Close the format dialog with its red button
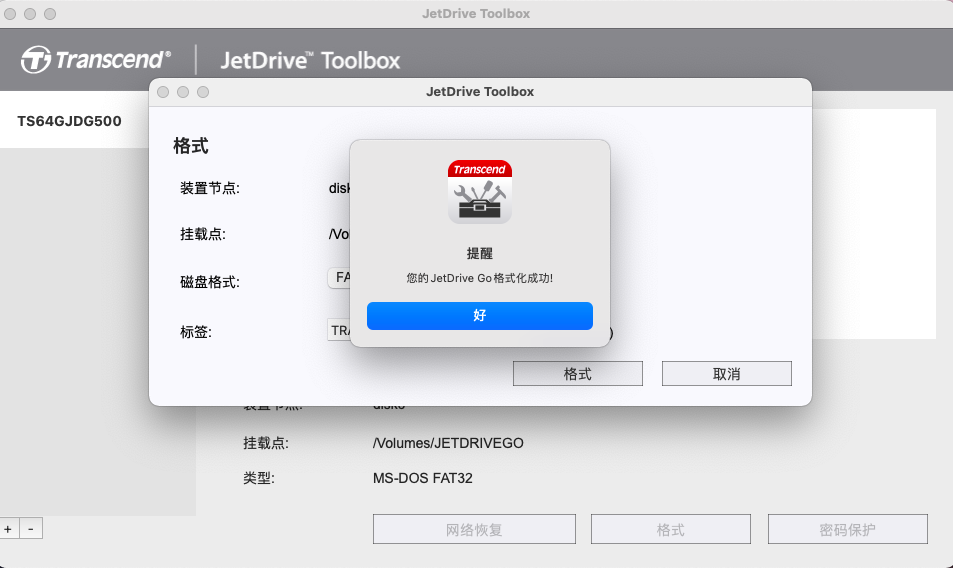The width and height of the screenshot is (953, 568). 163,92
